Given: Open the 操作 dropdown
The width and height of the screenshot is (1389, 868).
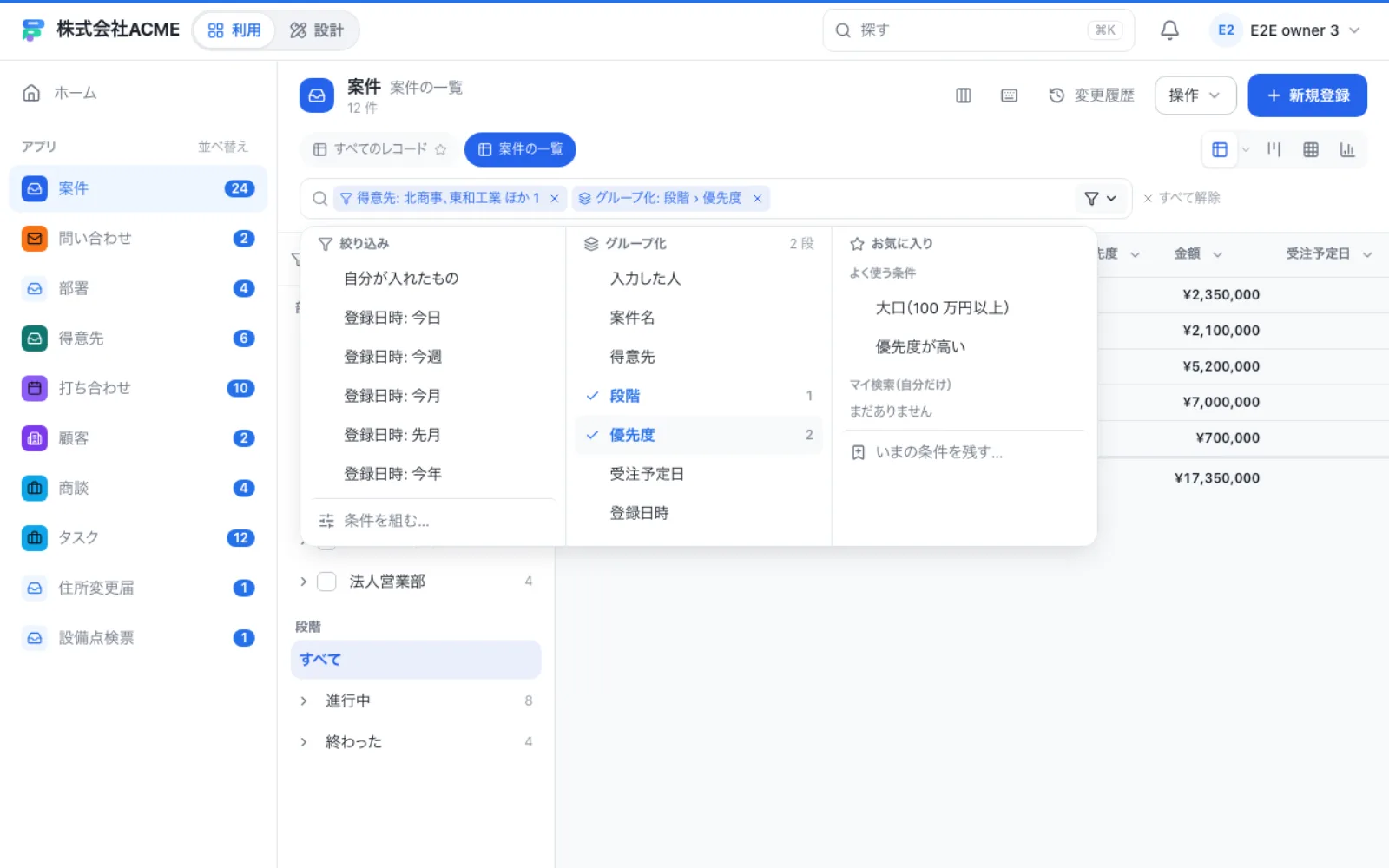Looking at the screenshot, I should point(1195,95).
